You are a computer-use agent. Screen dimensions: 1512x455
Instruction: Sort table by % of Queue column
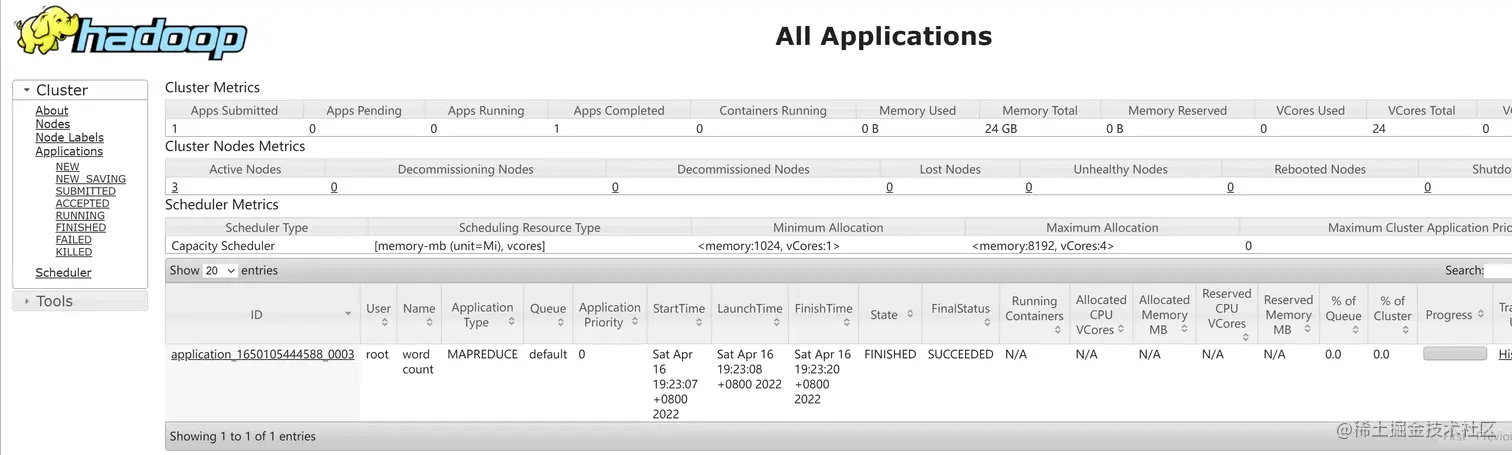[x=1343, y=314]
